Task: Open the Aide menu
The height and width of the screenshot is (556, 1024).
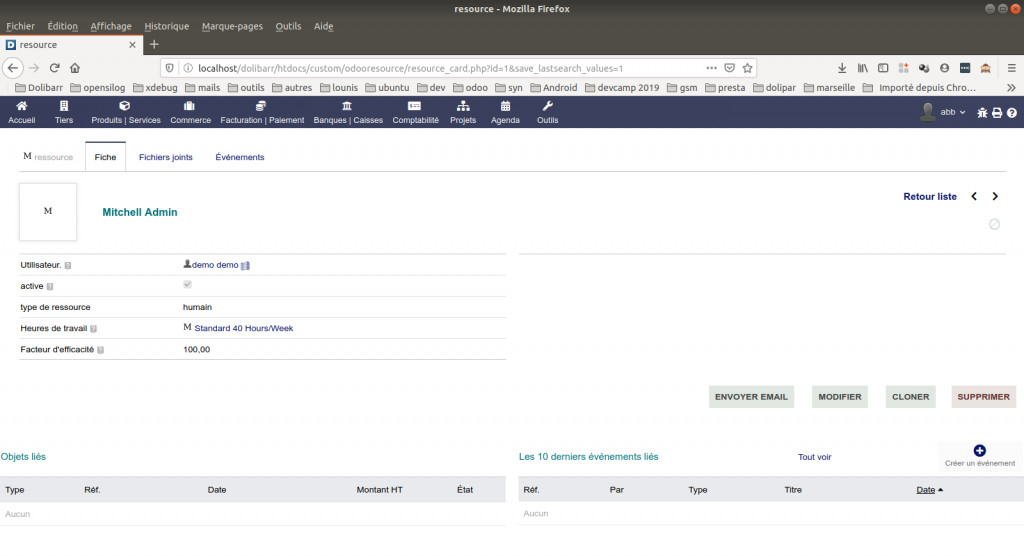Action: [323, 26]
